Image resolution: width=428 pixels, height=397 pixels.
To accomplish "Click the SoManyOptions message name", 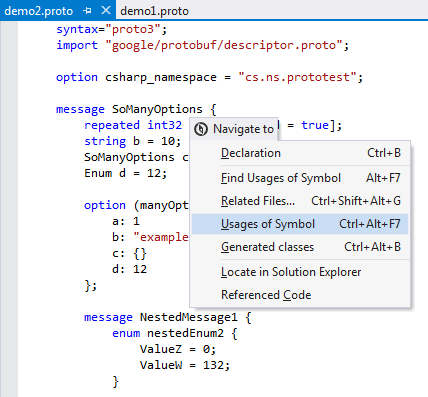I will point(157,109).
